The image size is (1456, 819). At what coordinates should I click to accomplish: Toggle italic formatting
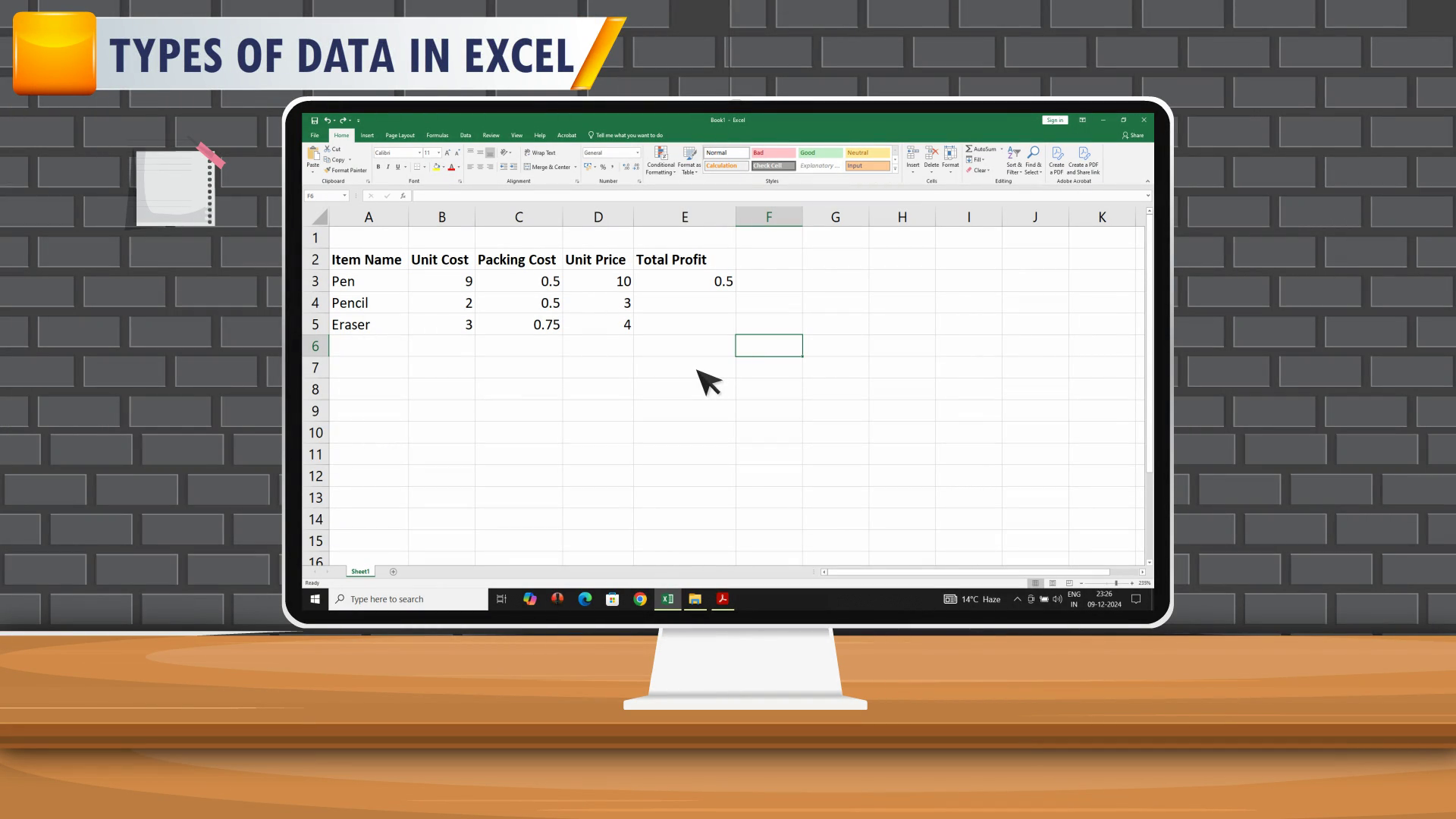coord(388,167)
